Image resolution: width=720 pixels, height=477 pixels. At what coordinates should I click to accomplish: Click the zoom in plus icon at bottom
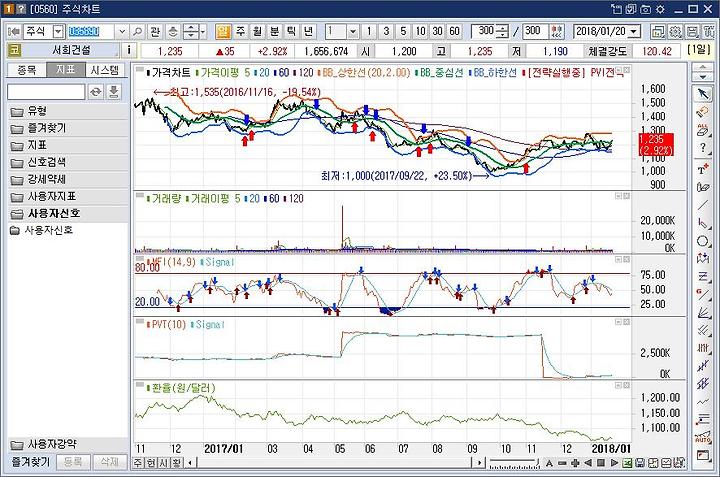(x=575, y=463)
